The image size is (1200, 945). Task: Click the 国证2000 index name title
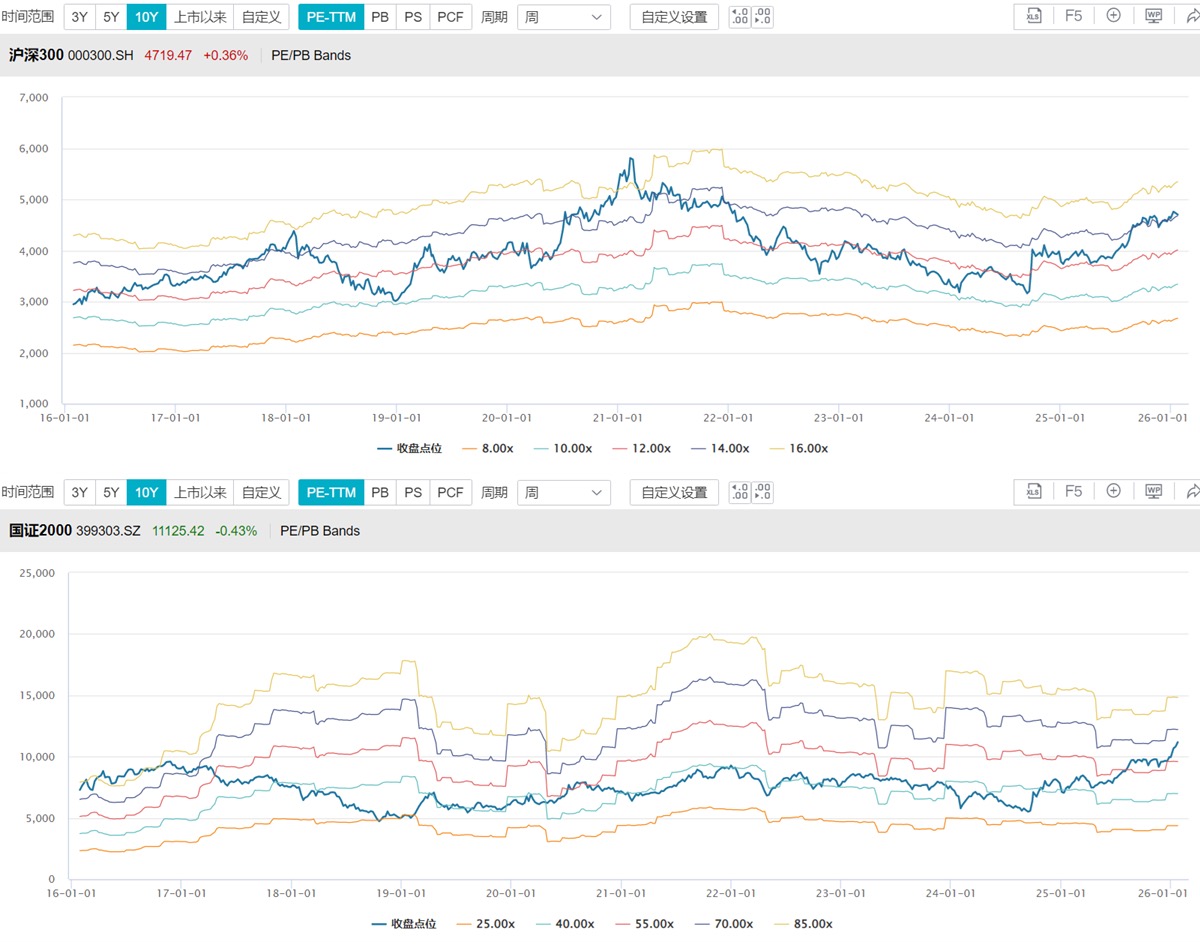point(40,531)
